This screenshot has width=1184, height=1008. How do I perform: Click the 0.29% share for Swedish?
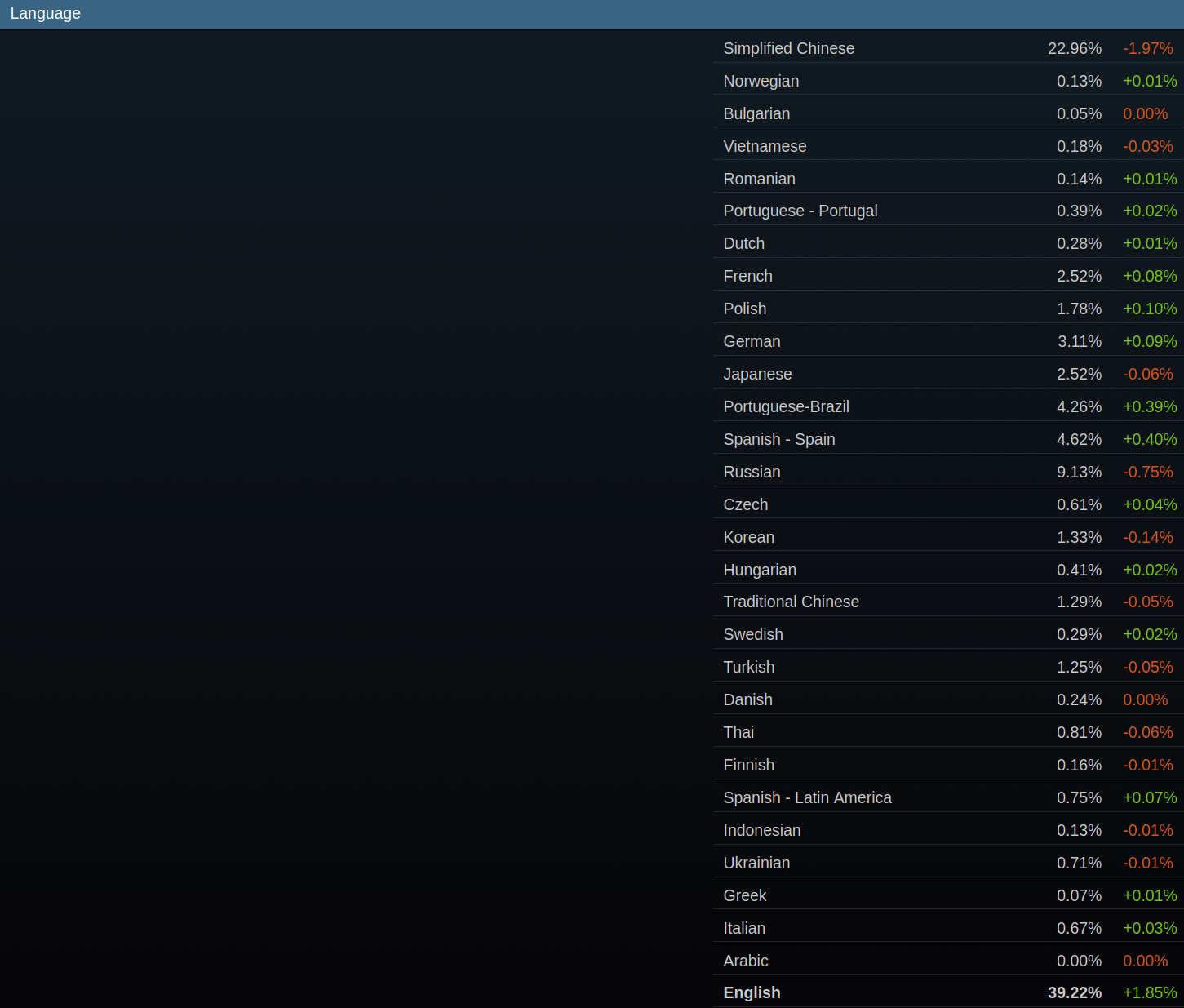coord(1079,634)
